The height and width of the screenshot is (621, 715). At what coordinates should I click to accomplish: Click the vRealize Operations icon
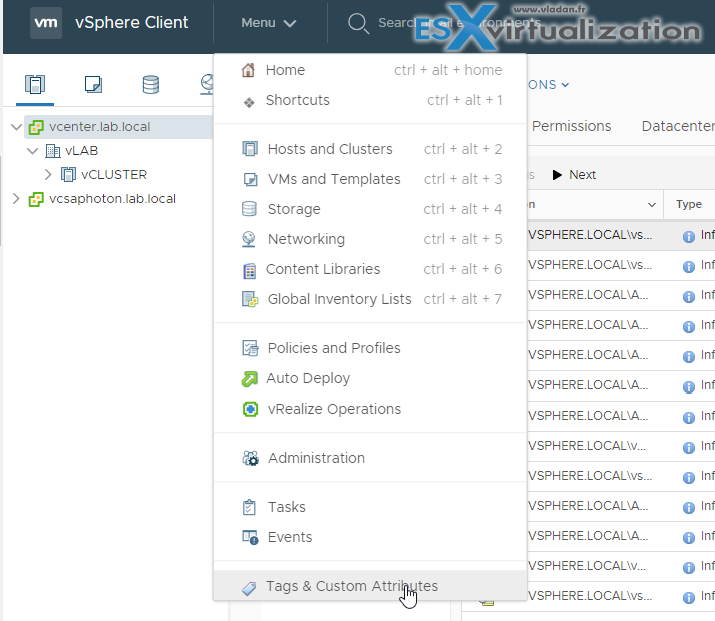pyautogui.click(x=250, y=409)
